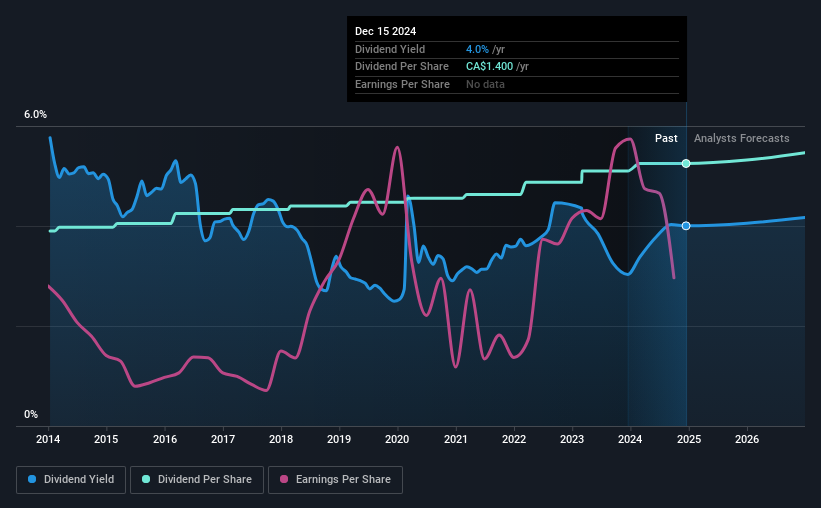
Task: Select the teal Dividend Per Share data point marker
Action: tap(686, 163)
